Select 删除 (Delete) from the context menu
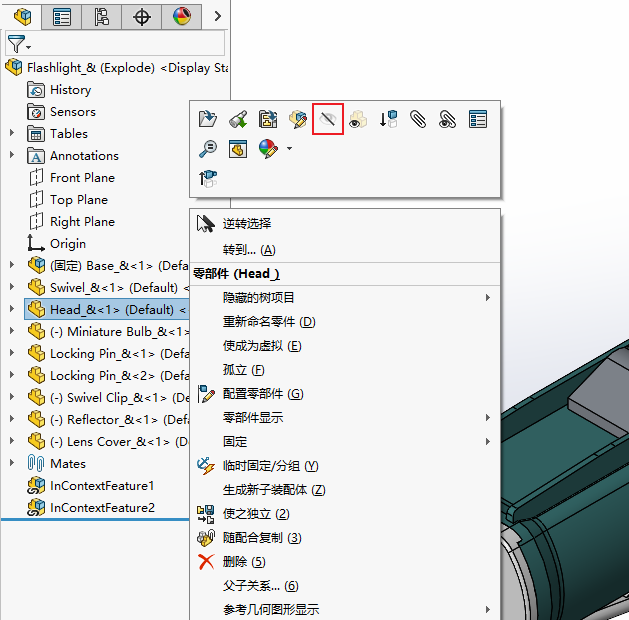The height and width of the screenshot is (620, 629). (235, 562)
